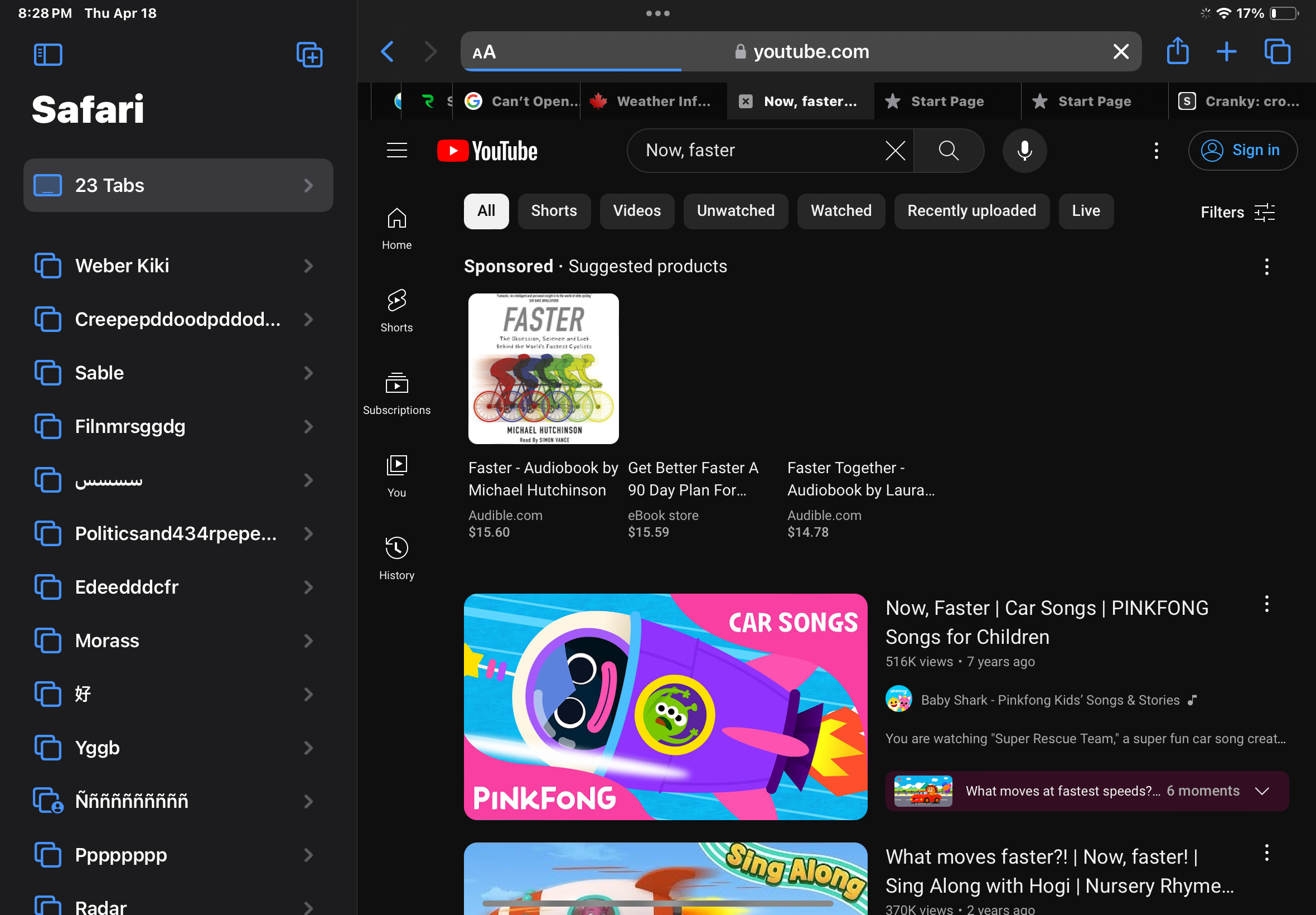The image size is (1316, 915).
Task: Show tab overview icon in Safari
Action: 1277,51
